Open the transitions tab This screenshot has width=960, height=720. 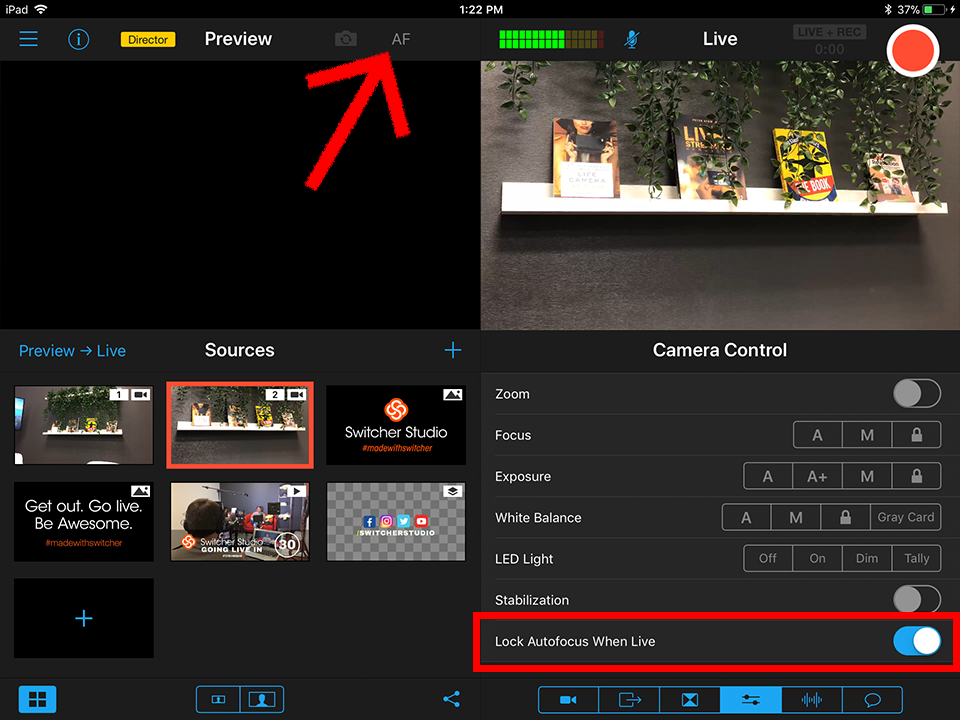click(690, 699)
